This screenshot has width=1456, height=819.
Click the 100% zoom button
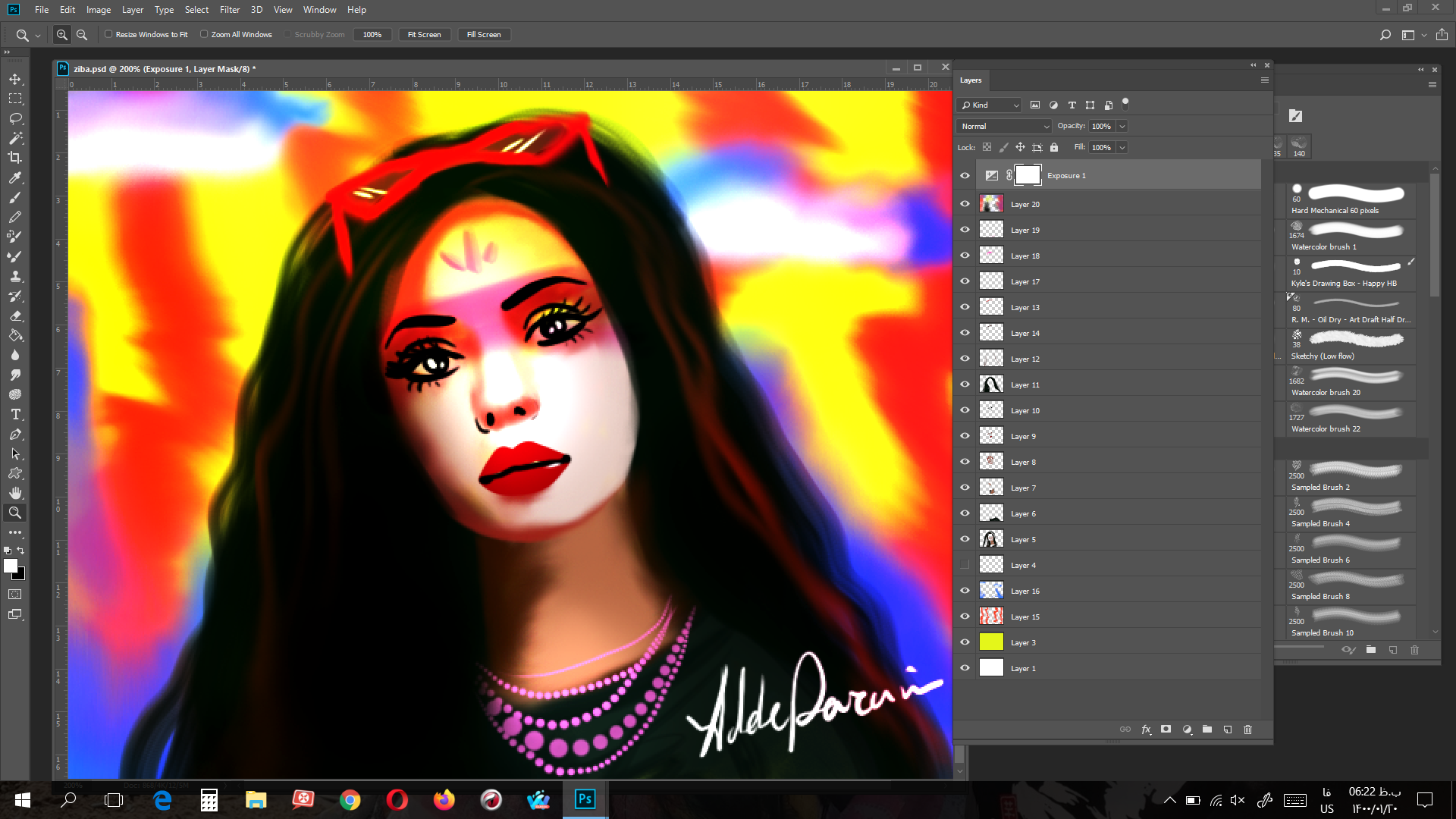tap(372, 35)
